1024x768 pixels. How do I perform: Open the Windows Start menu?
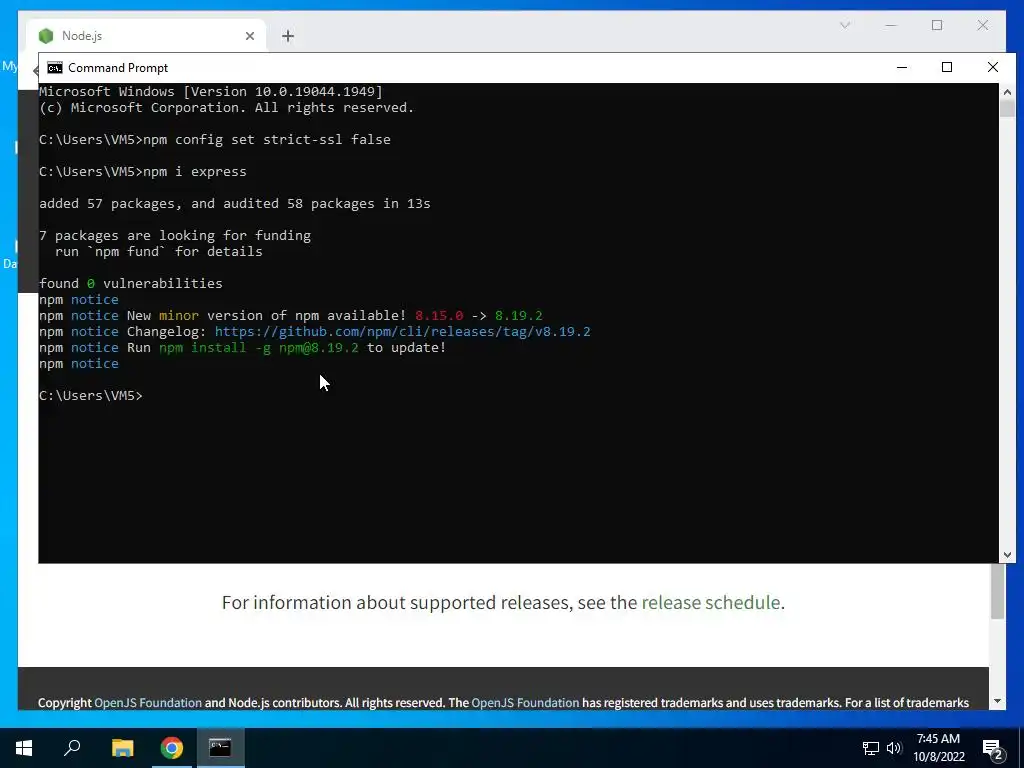pos(24,748)
